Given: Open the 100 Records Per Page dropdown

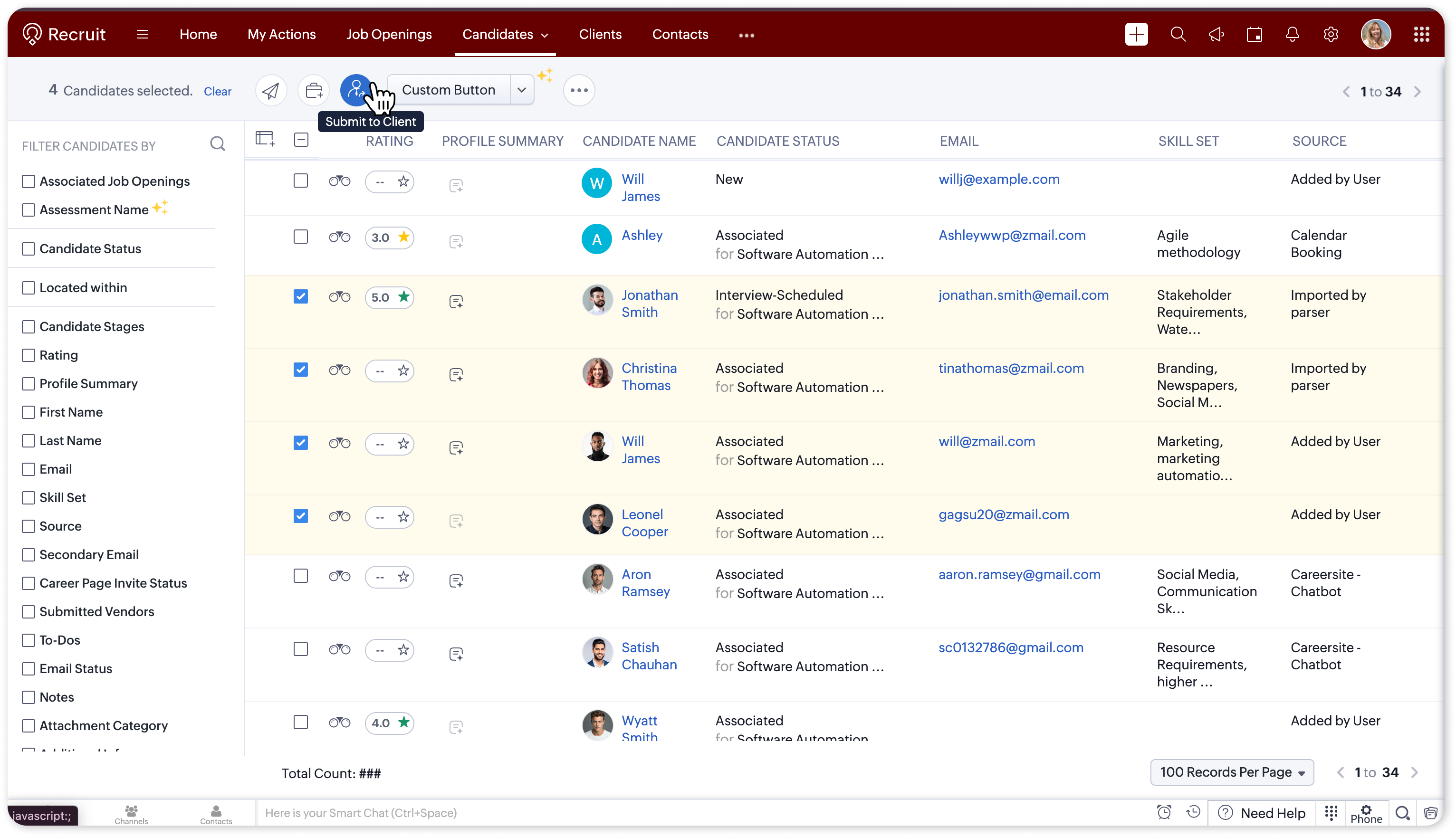Looking at the screenshot, I should click(x=1232, y=772).
